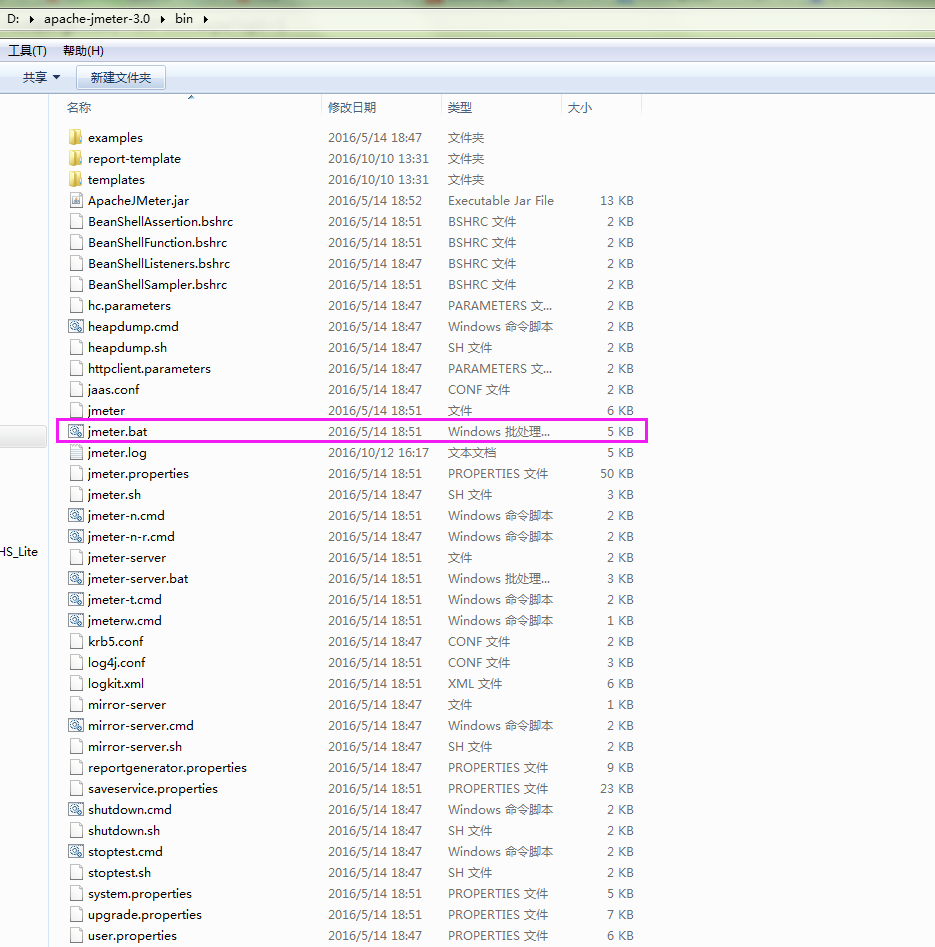The height and width of the screenshot is (947, 935).
Task: Open the 共享 dropdown
Action: pos(41,77)
